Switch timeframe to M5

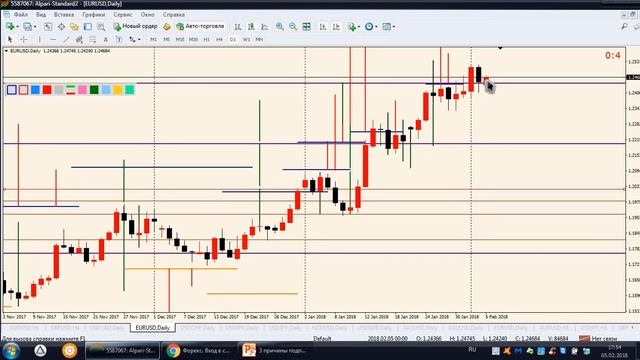[167, 40]
